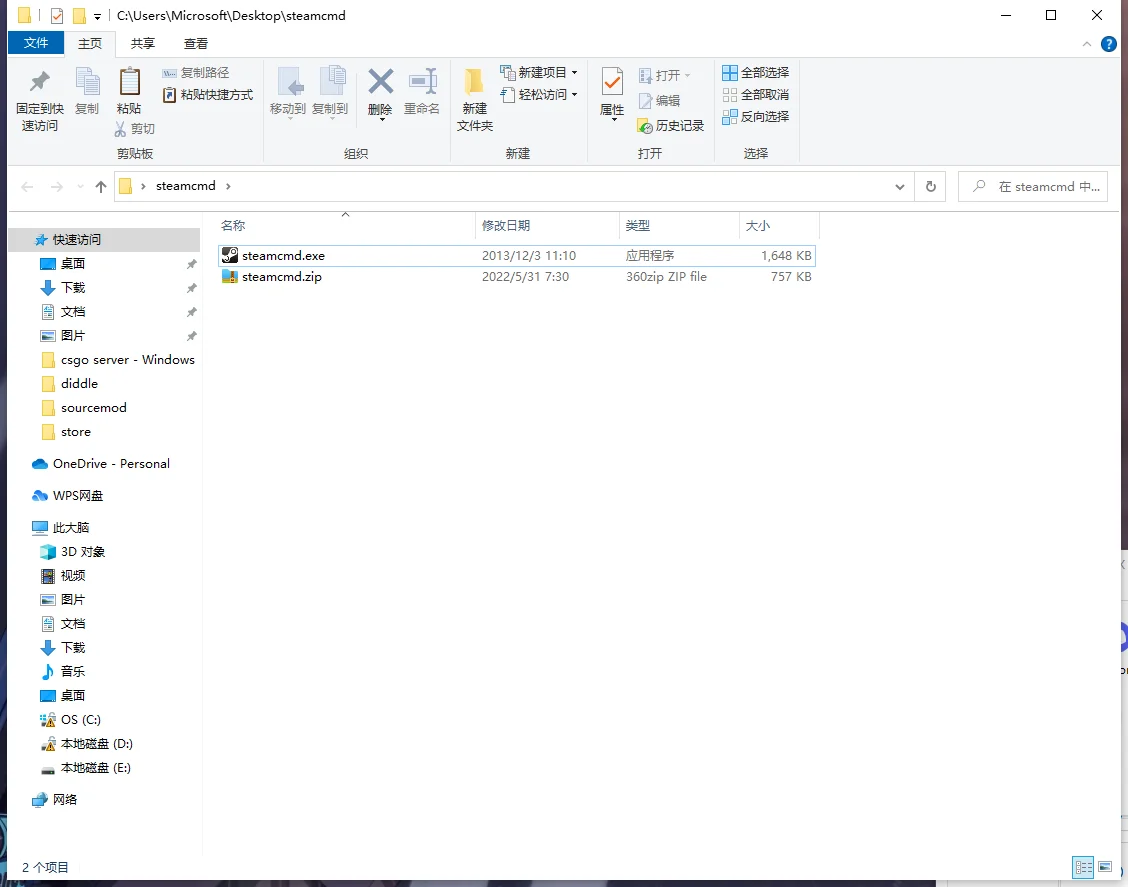Click the search steamcmd input field
Viewport: 1128px width, 887px height.
point(1033,187)
